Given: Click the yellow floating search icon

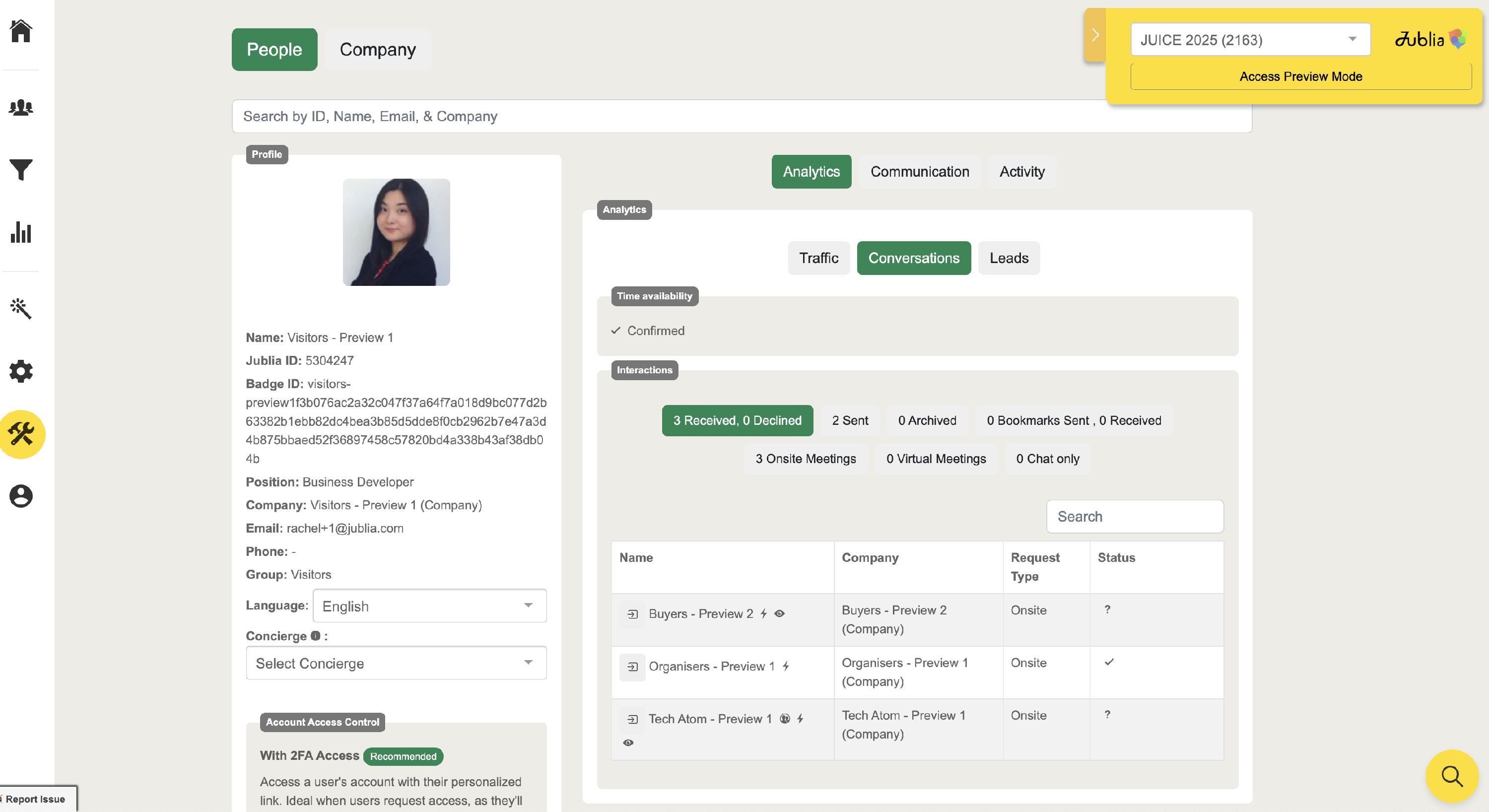Looking at the screenshot, I should [x=1451, y=776].
